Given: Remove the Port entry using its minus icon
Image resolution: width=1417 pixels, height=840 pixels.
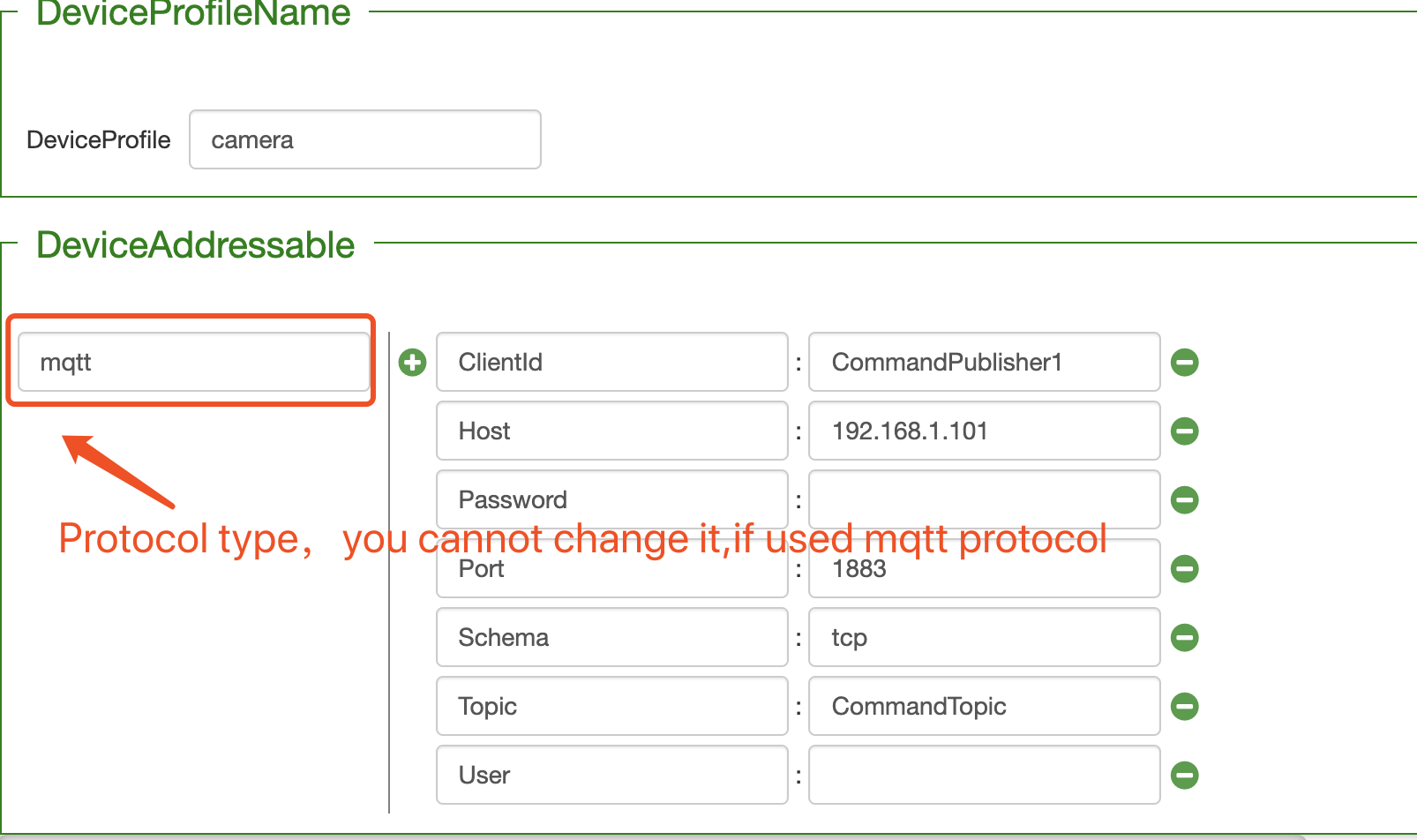Looking at the screenshot, I should (x=1185, y=568).
